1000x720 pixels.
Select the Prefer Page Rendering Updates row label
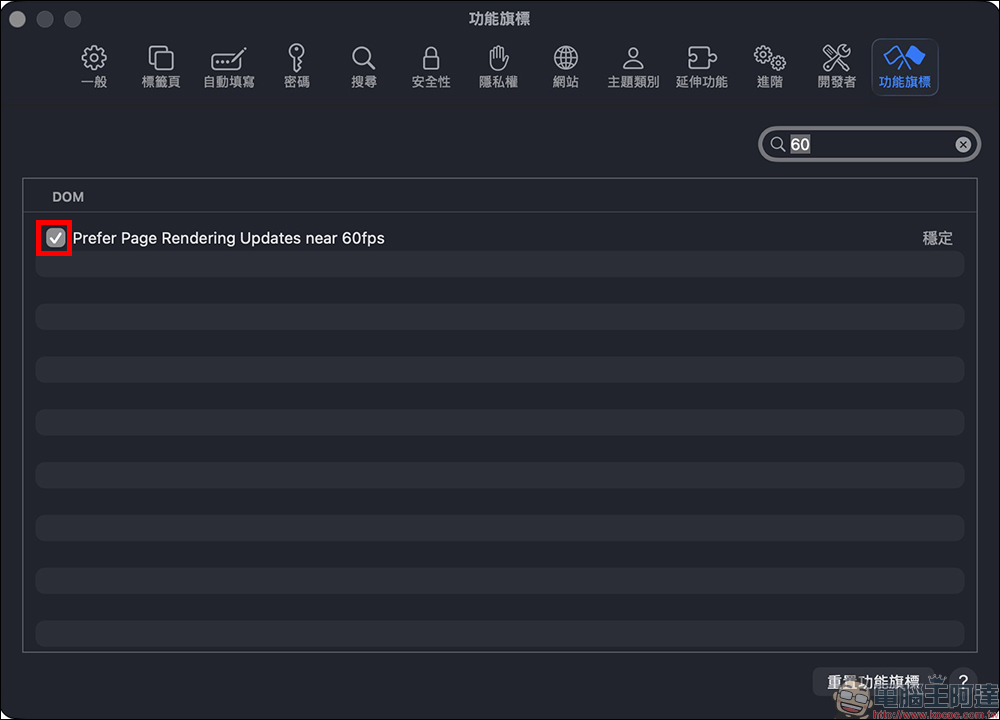pos(229,238)
